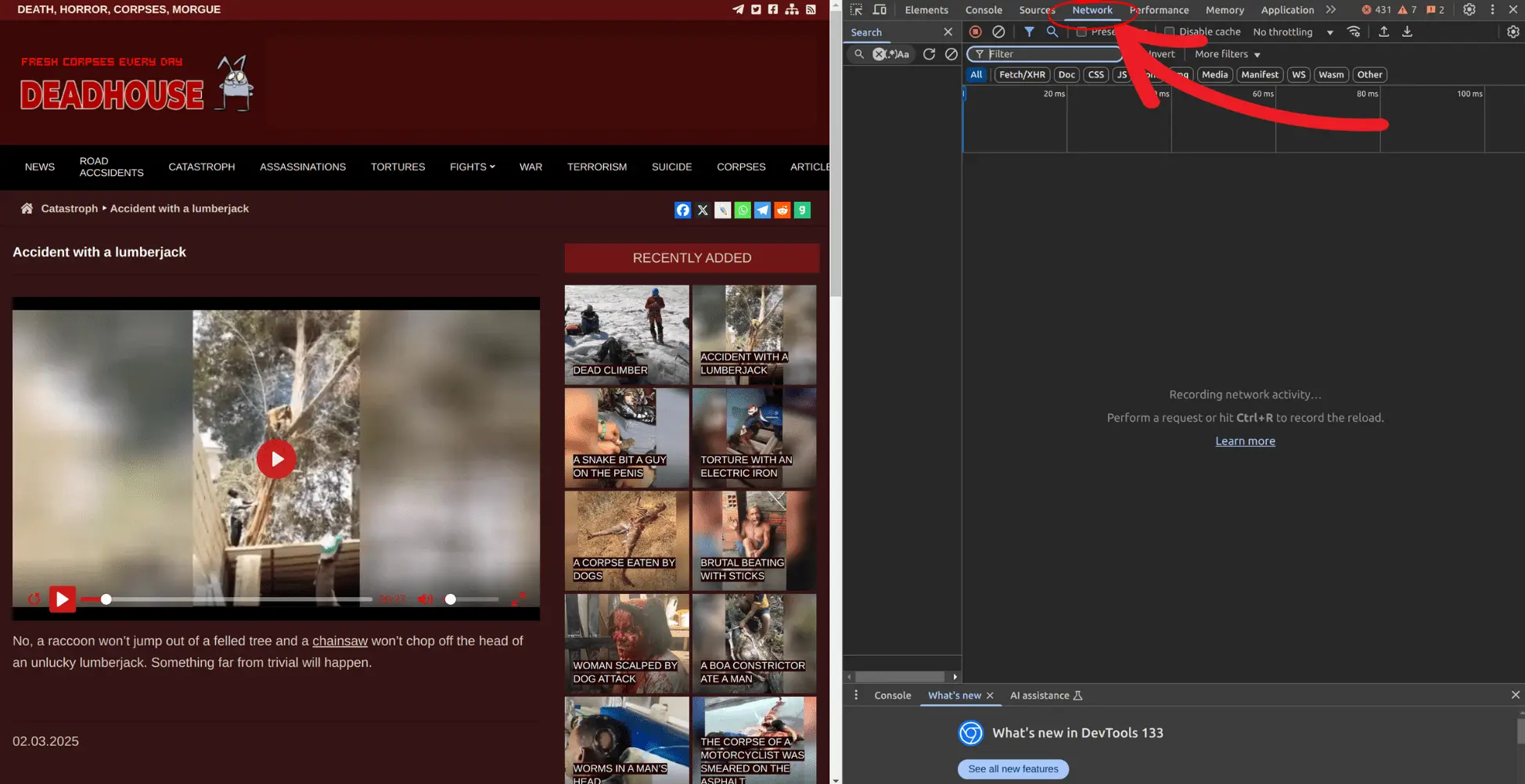This screenshot has height=784, width=1525.
Task: Stop recording the network log
Action: pyautogui.click(x=975, y=31)
